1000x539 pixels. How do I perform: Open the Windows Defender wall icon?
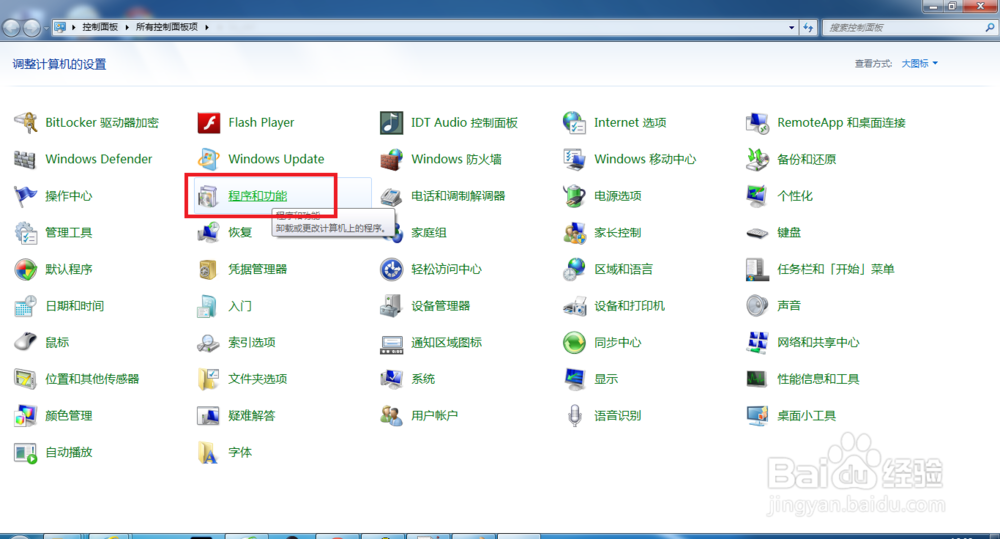coord(26,159)
